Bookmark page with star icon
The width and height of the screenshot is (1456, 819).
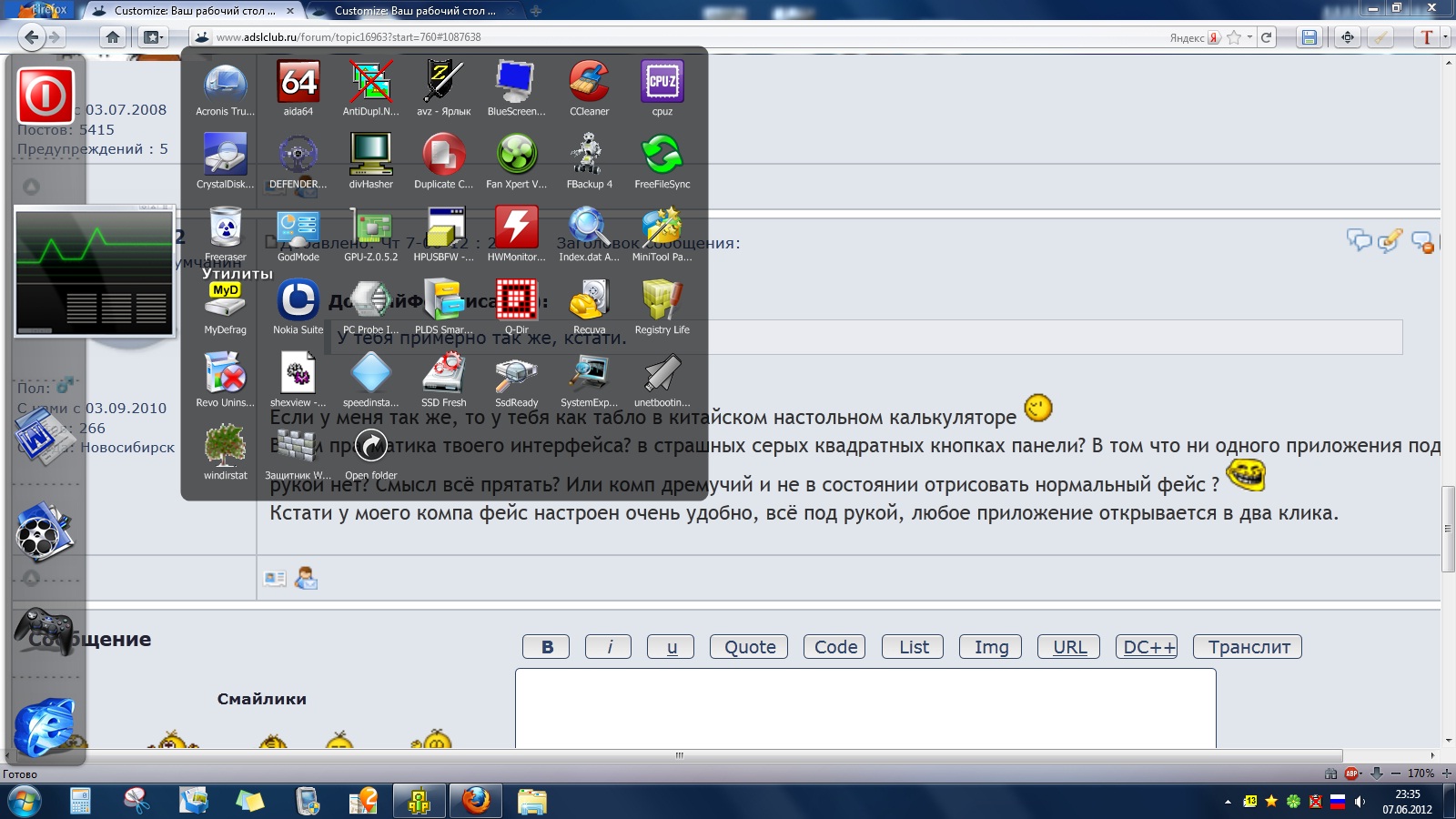1234,37
